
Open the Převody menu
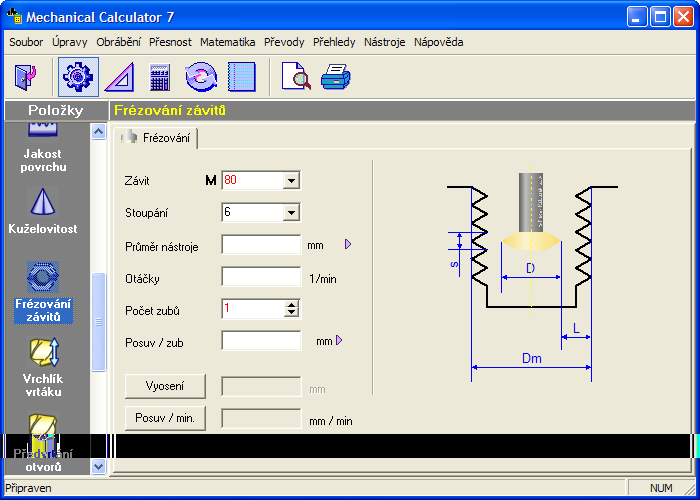[284, 42]
